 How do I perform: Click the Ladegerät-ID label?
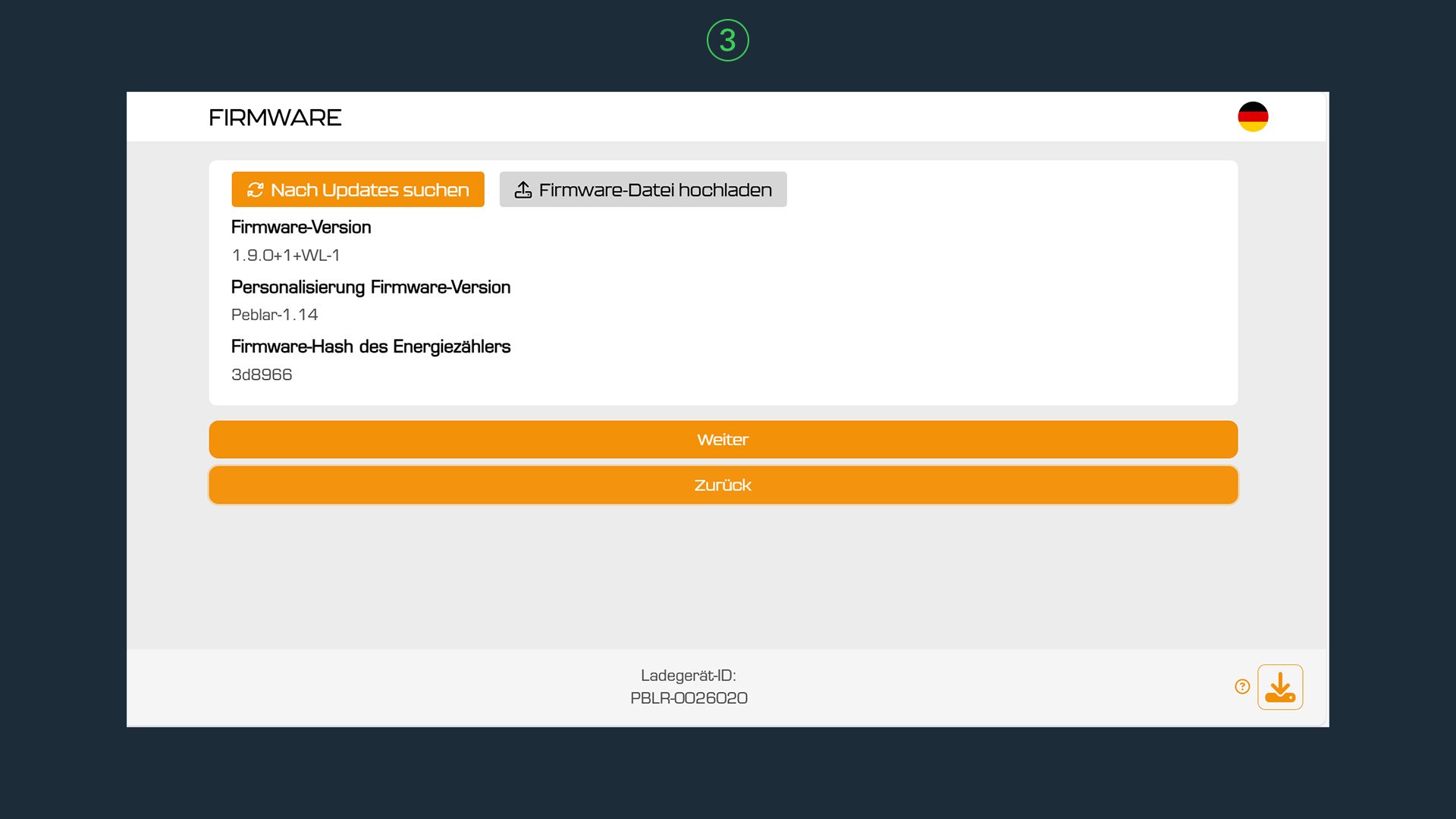click(x=689, y=676)
